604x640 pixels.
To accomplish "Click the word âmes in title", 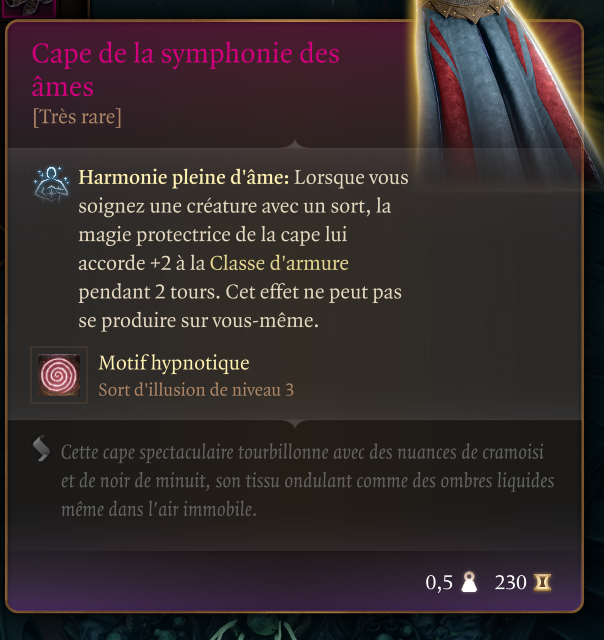I will (x=63, y=87).
